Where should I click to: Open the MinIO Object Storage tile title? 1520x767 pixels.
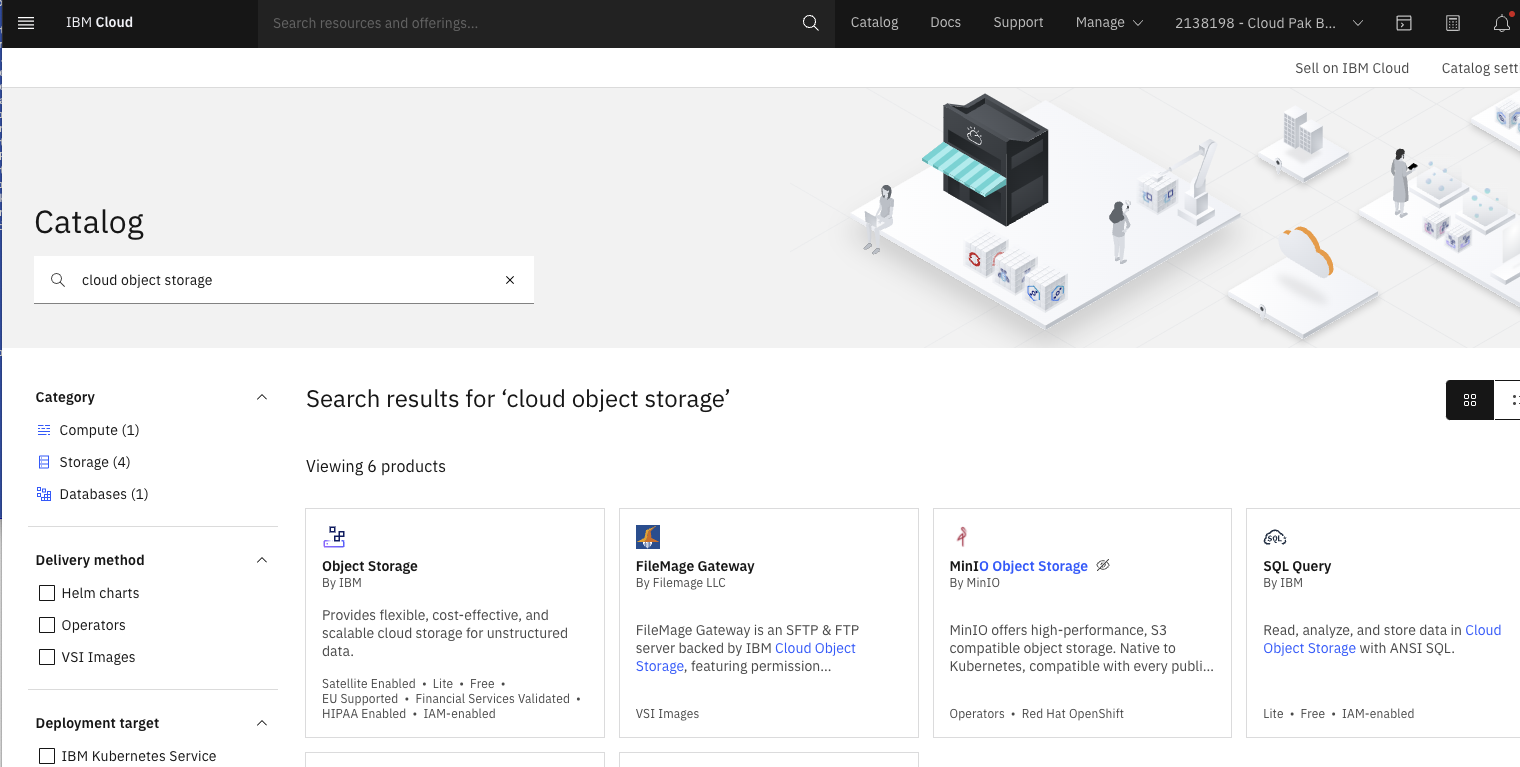pyautogui.click(x=1018, y=566)
